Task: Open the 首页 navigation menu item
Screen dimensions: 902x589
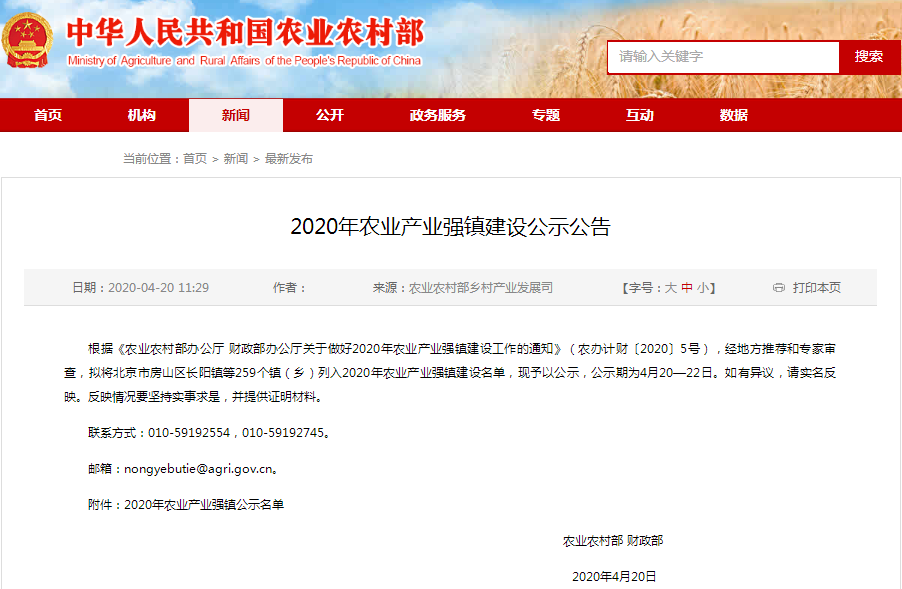Action: 47,115
